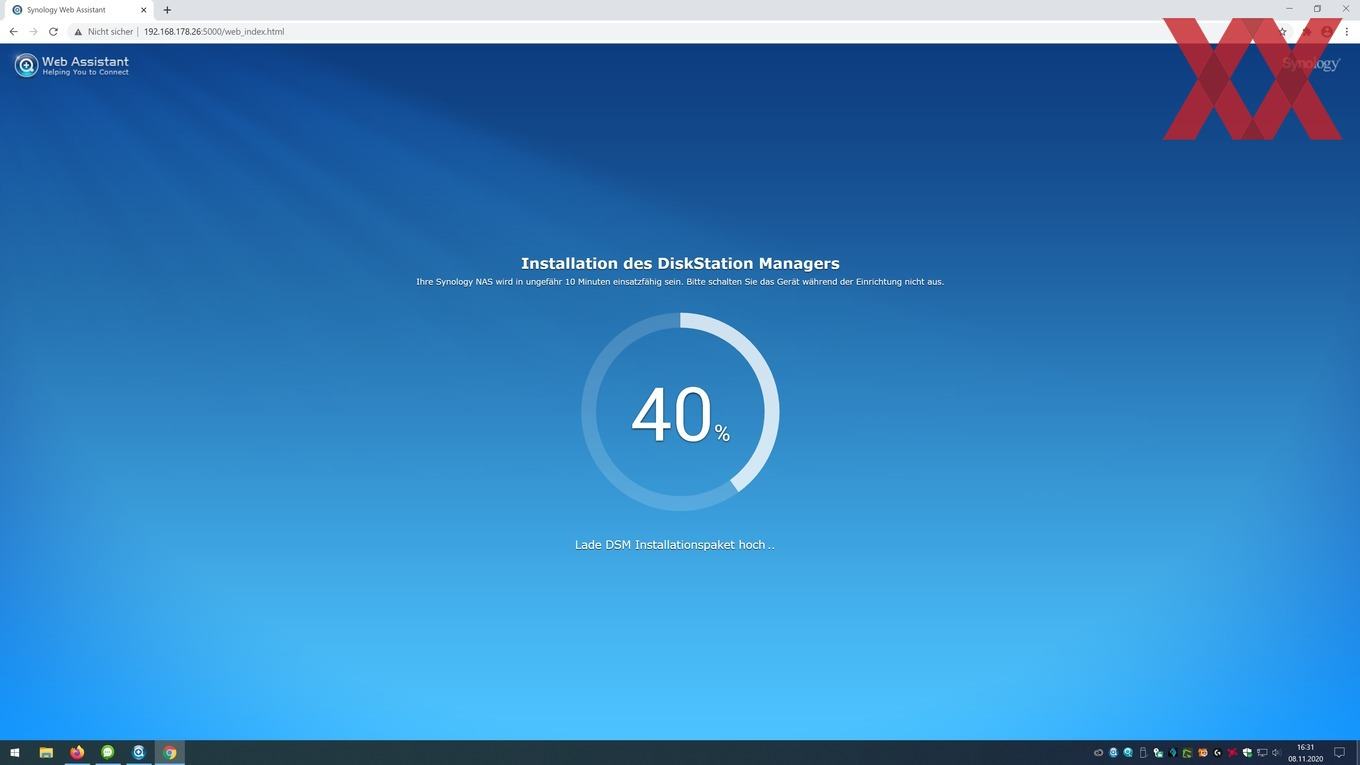Open a new browser tab with plus button

click(167, 10)
